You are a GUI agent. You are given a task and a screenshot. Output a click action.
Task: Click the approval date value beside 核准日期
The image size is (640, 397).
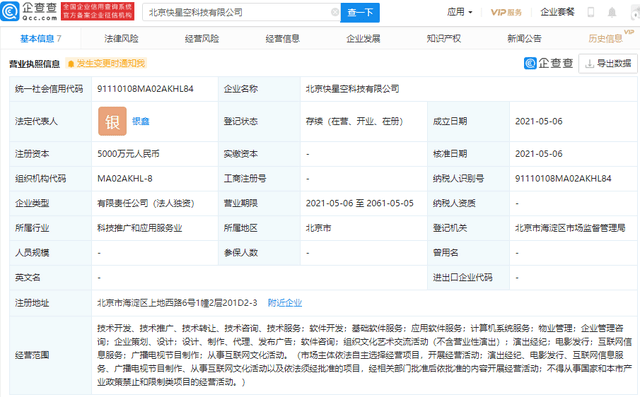[539, 154]
